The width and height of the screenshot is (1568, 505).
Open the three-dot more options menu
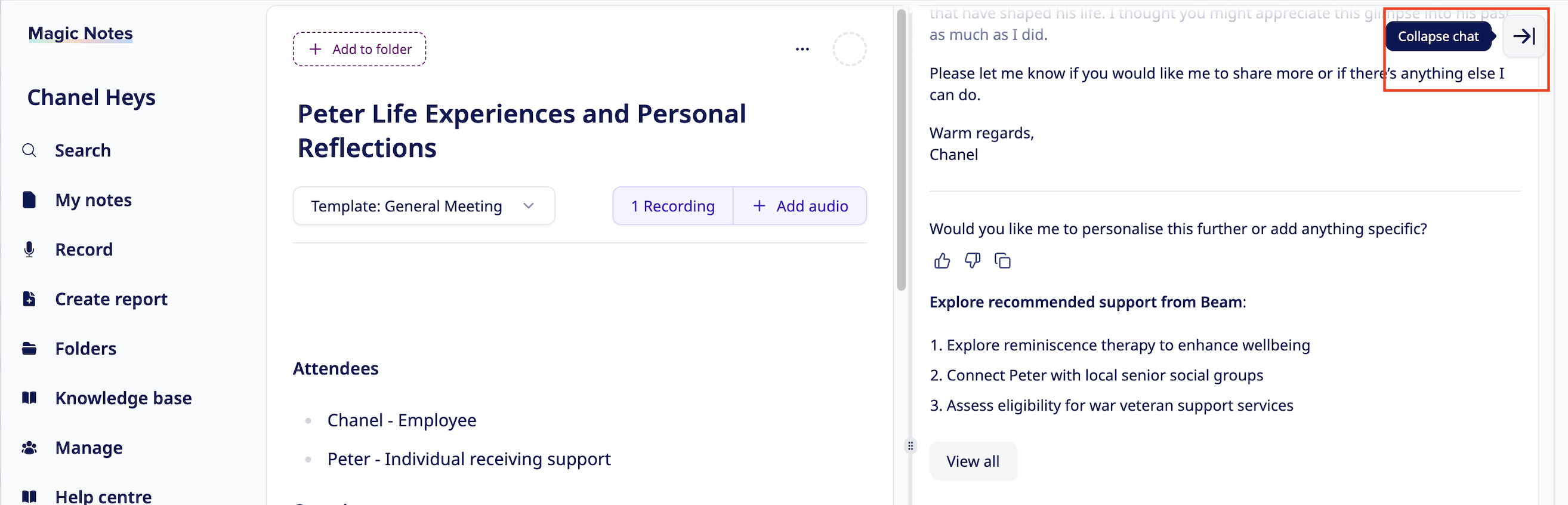click(x=802, y=50)
